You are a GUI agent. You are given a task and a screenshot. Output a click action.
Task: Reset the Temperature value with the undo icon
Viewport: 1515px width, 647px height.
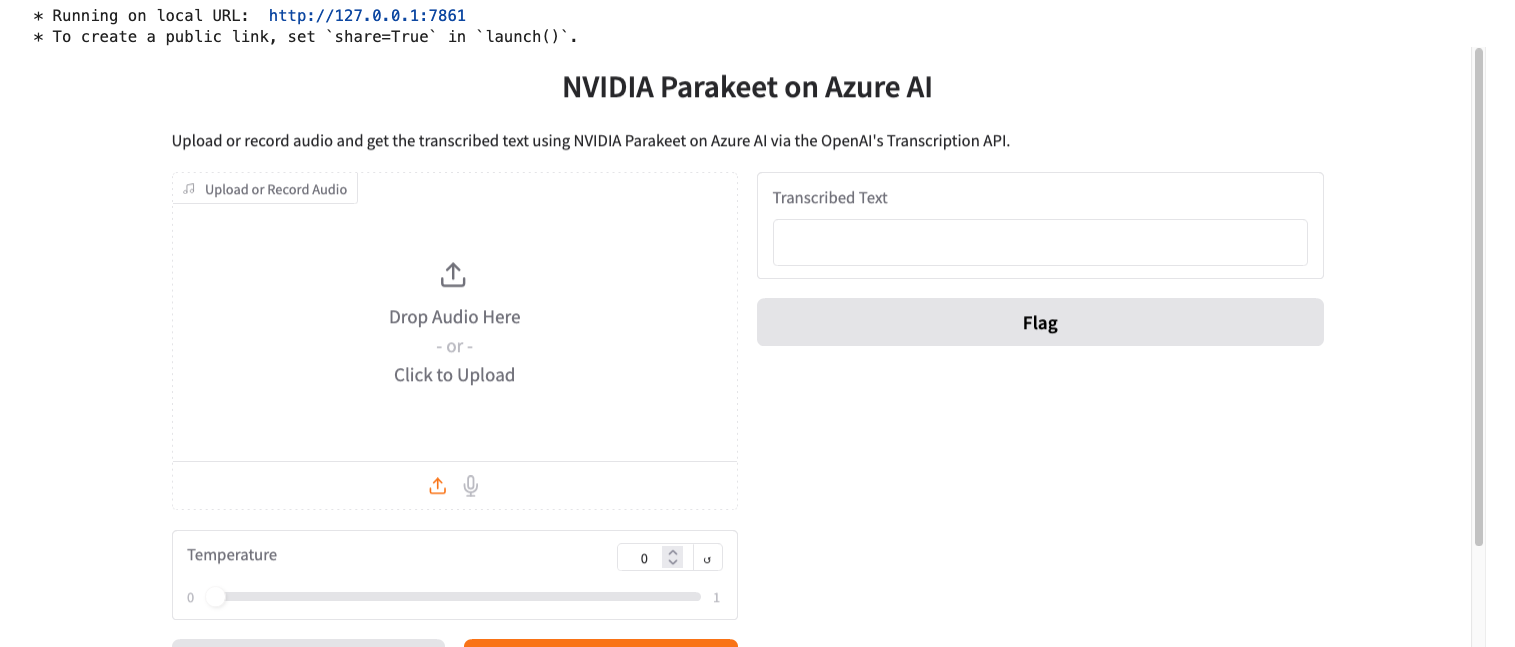point(707,557)
